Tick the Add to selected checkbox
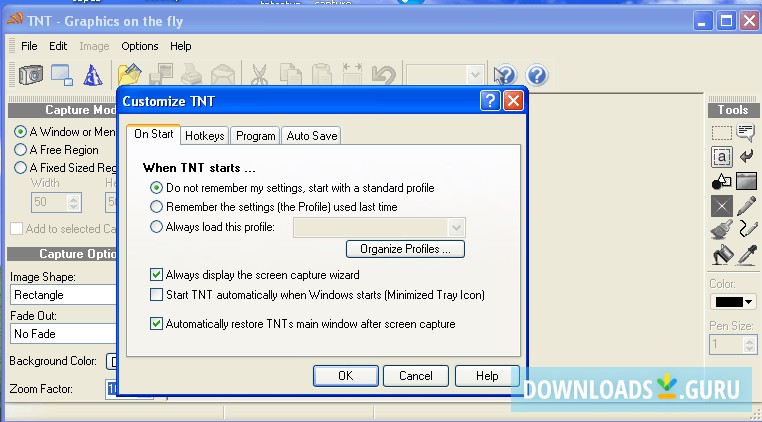Viewport: 762px width, 422px height. pyautogui.click(x=17, y=229)
